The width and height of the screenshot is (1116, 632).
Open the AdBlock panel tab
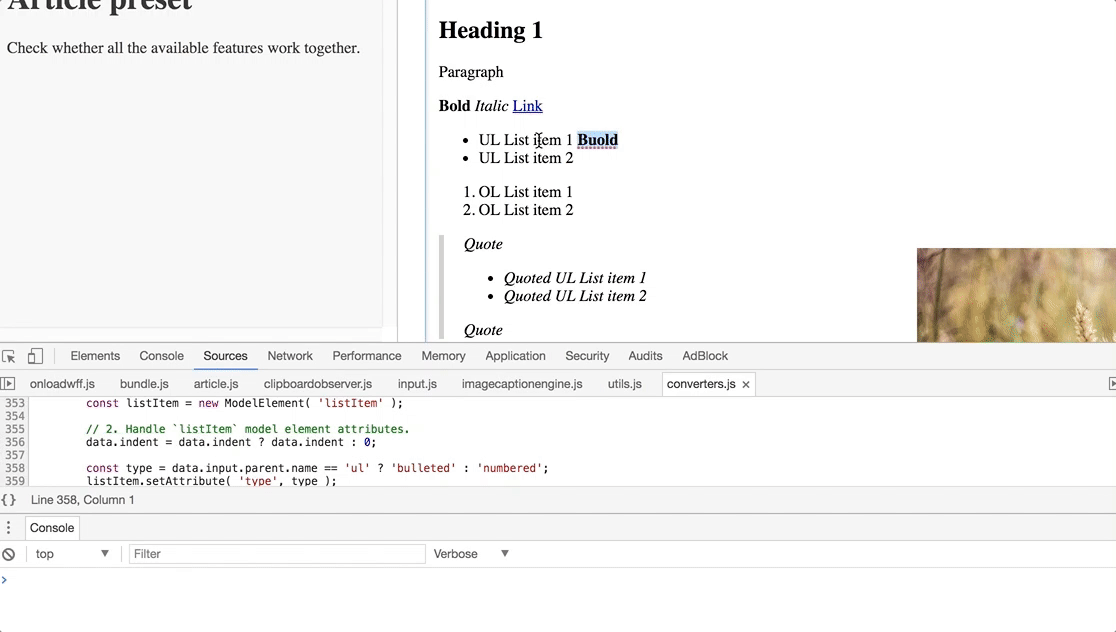point(705,356)
